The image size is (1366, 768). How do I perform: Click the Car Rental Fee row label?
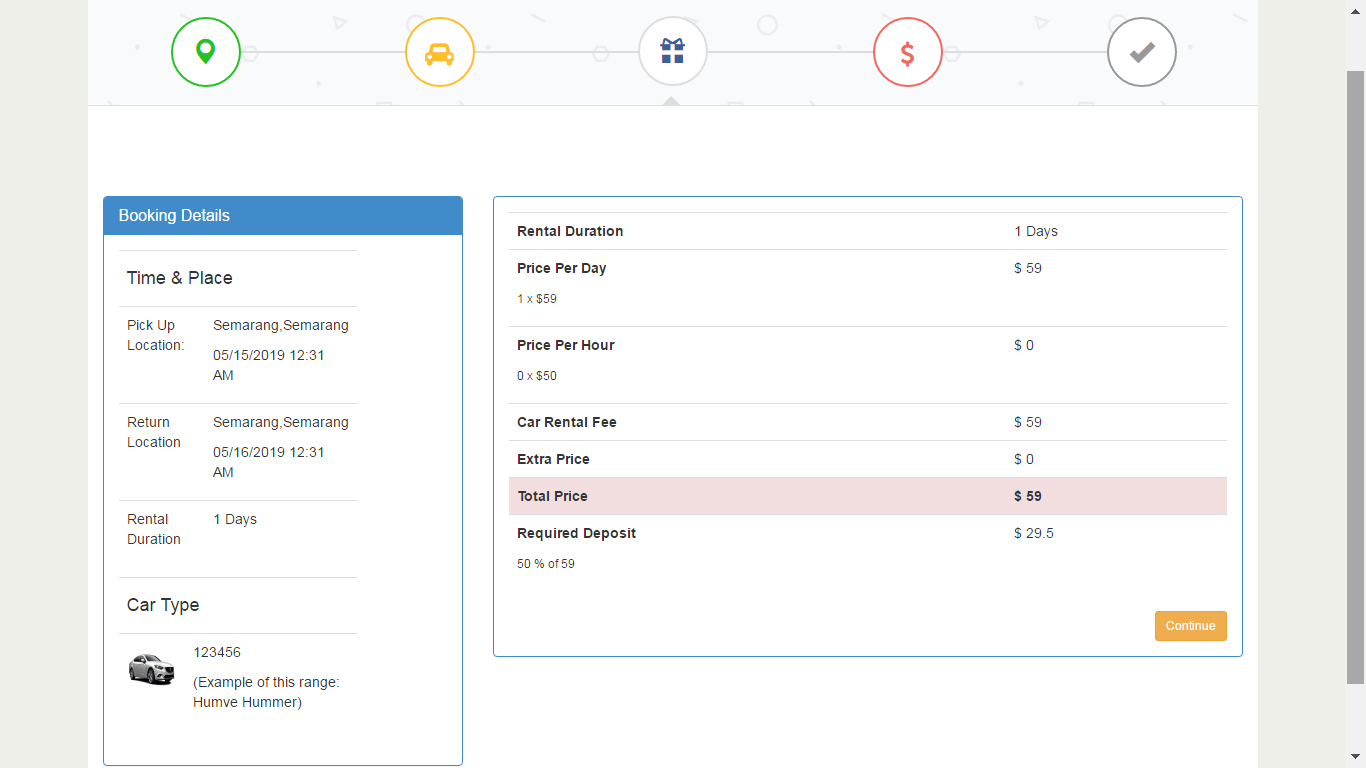coord(566,422)
